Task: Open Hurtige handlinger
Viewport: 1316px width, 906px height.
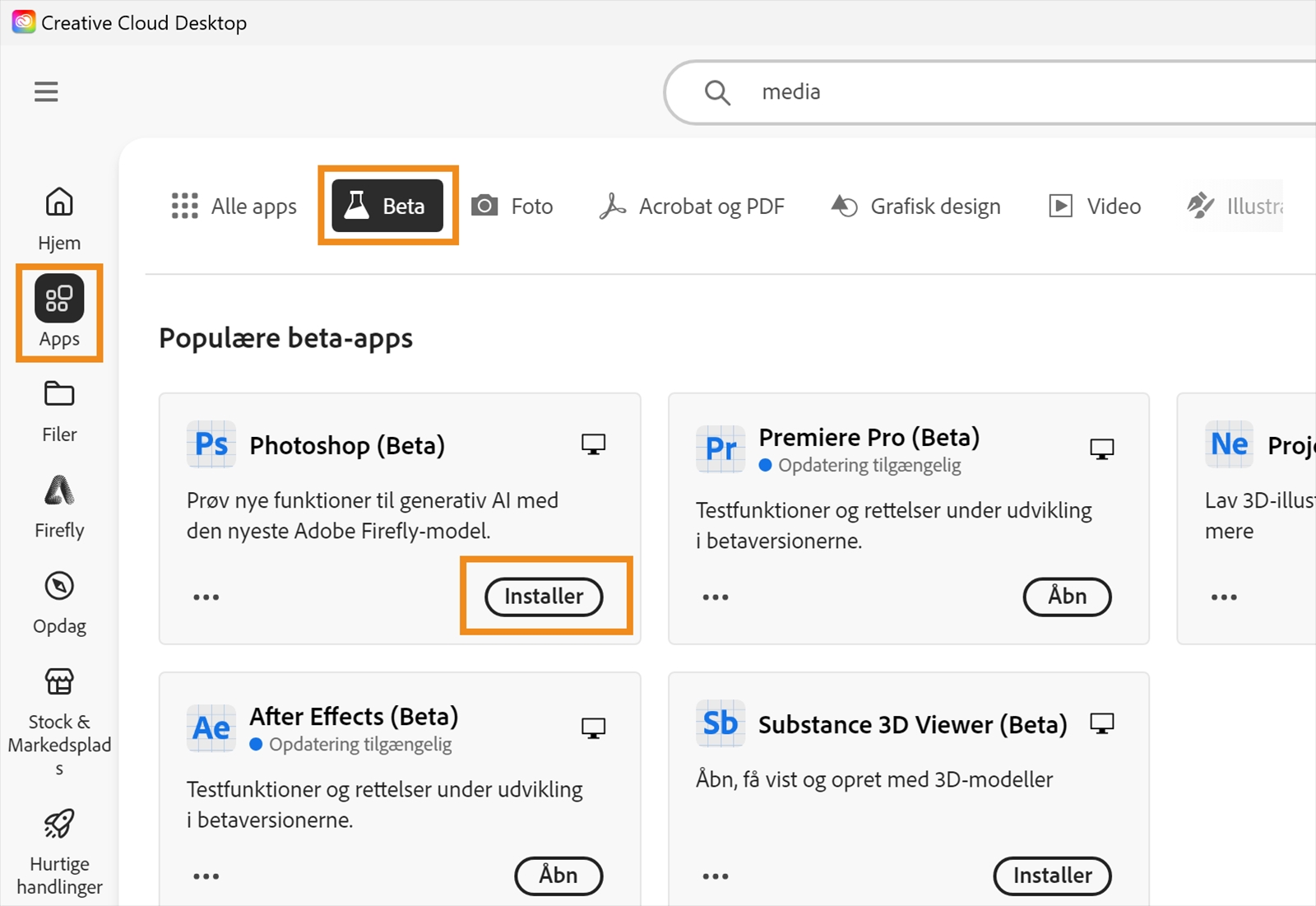Action: click(x=58, y=848)
